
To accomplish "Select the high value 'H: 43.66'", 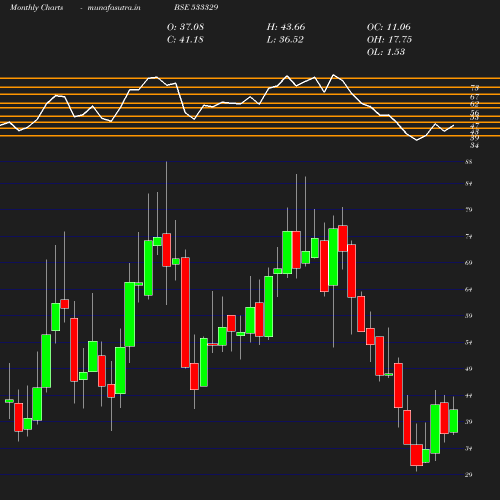I will (x=286, y=27).
